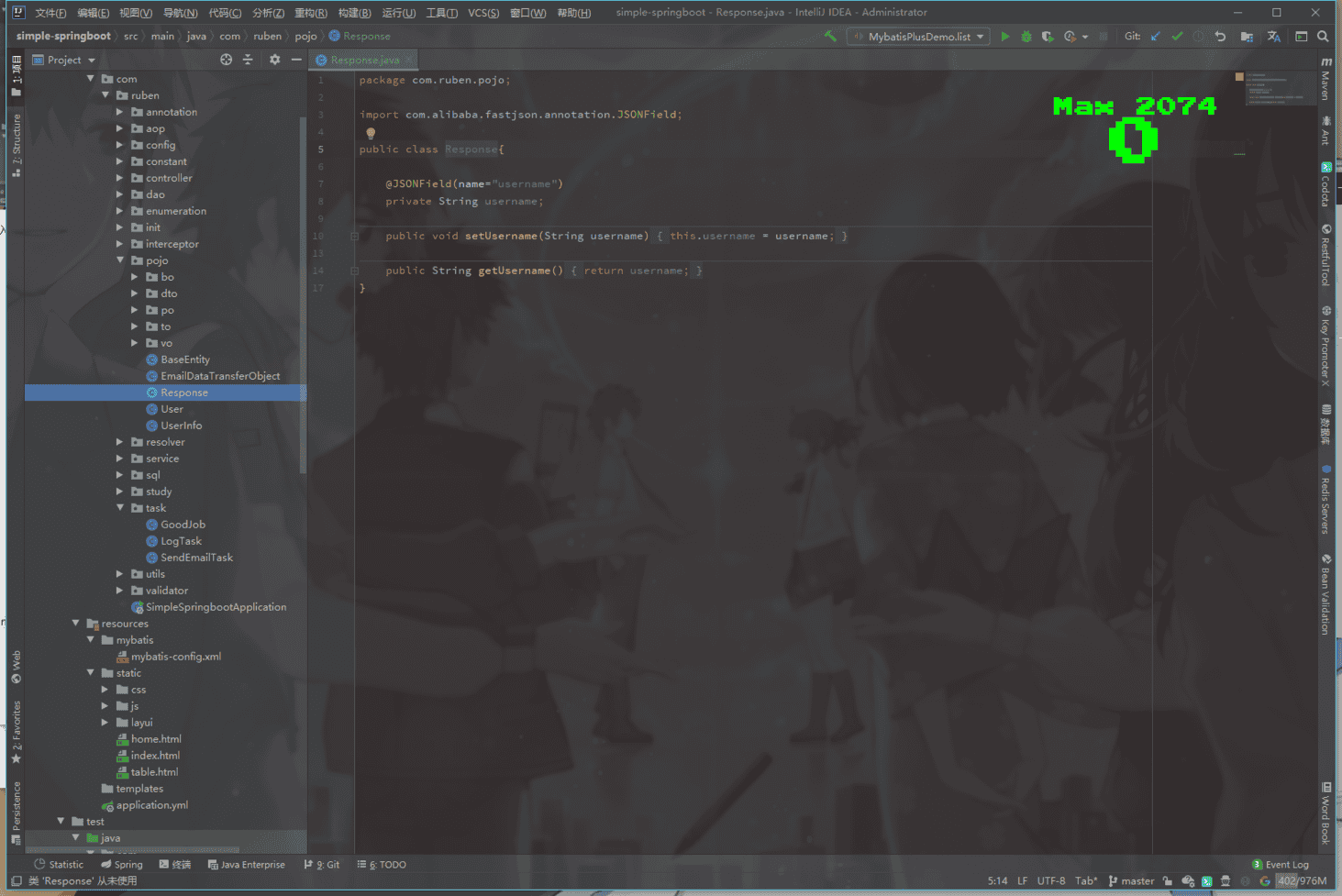The width and height of the screenshot is (1342, 896).
Task: Click the master Git branch widget
Action: coord(1132,881)
